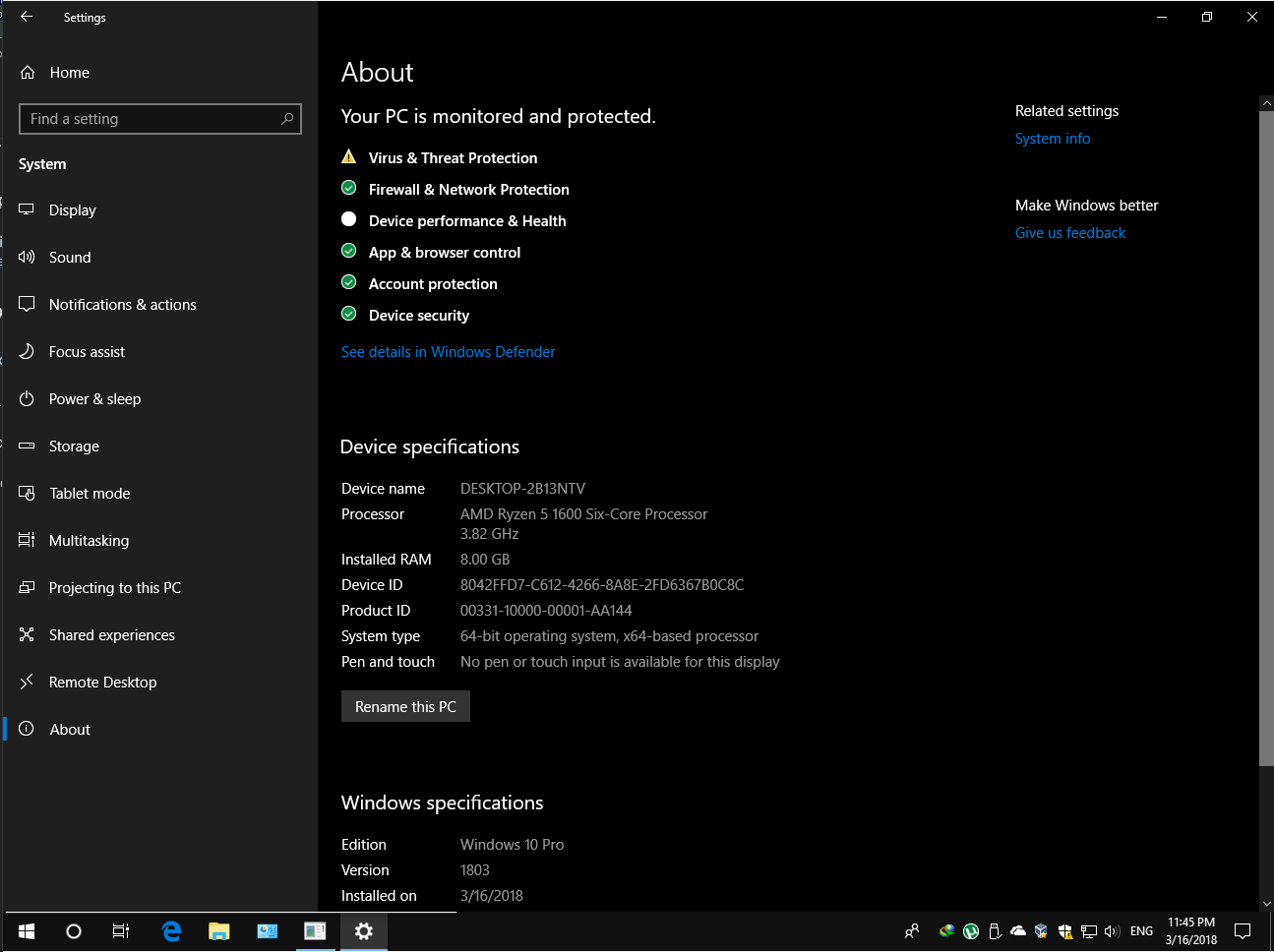The image size is (1274, 952).
Task: Click the Windows 10 Pro edition text
Action: (512, 845)
